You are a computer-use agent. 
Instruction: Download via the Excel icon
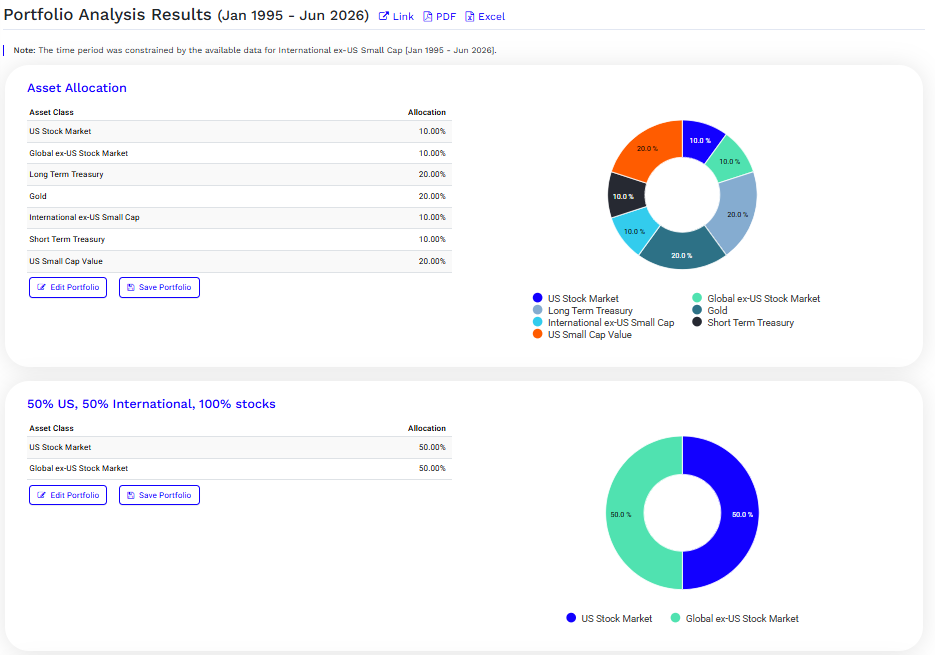pos(485,17)
